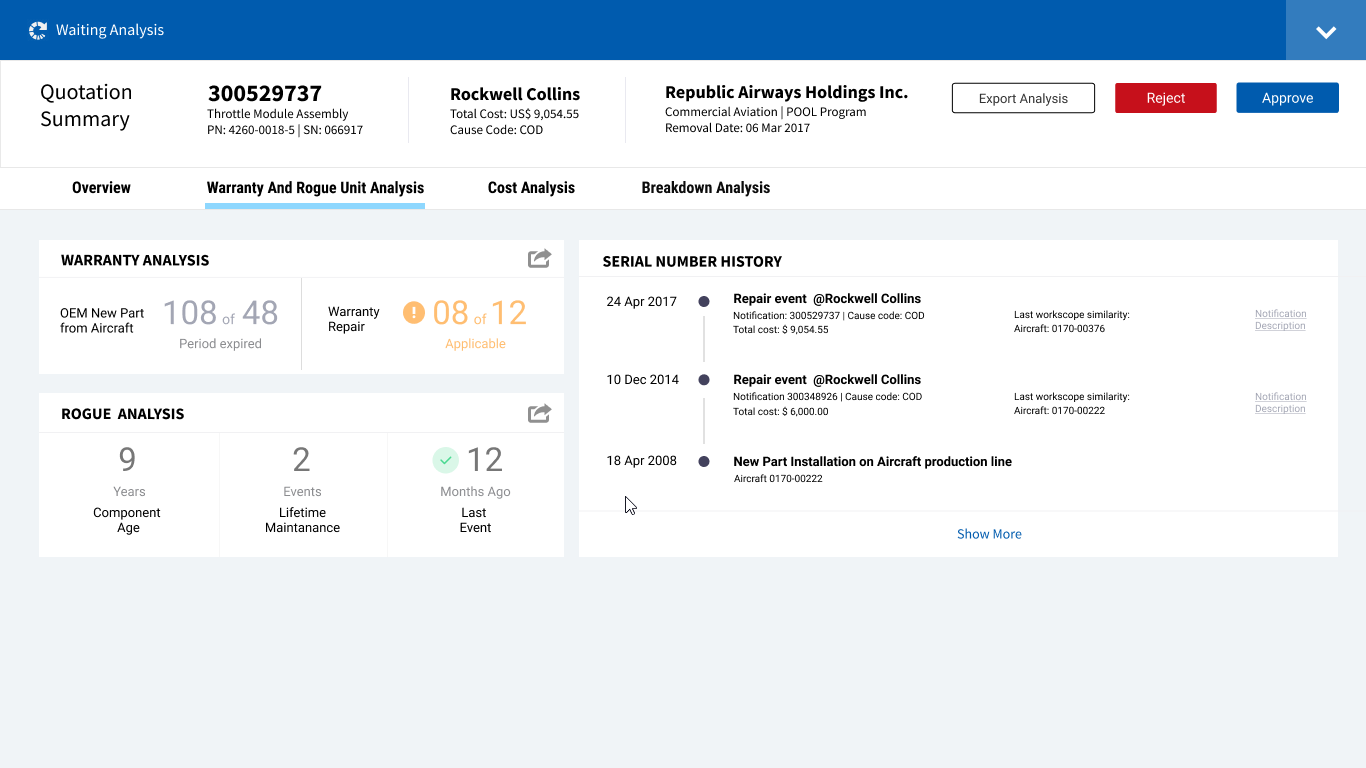Reject the quotation
The image size is (1366, 768).
pos(1166,98)
